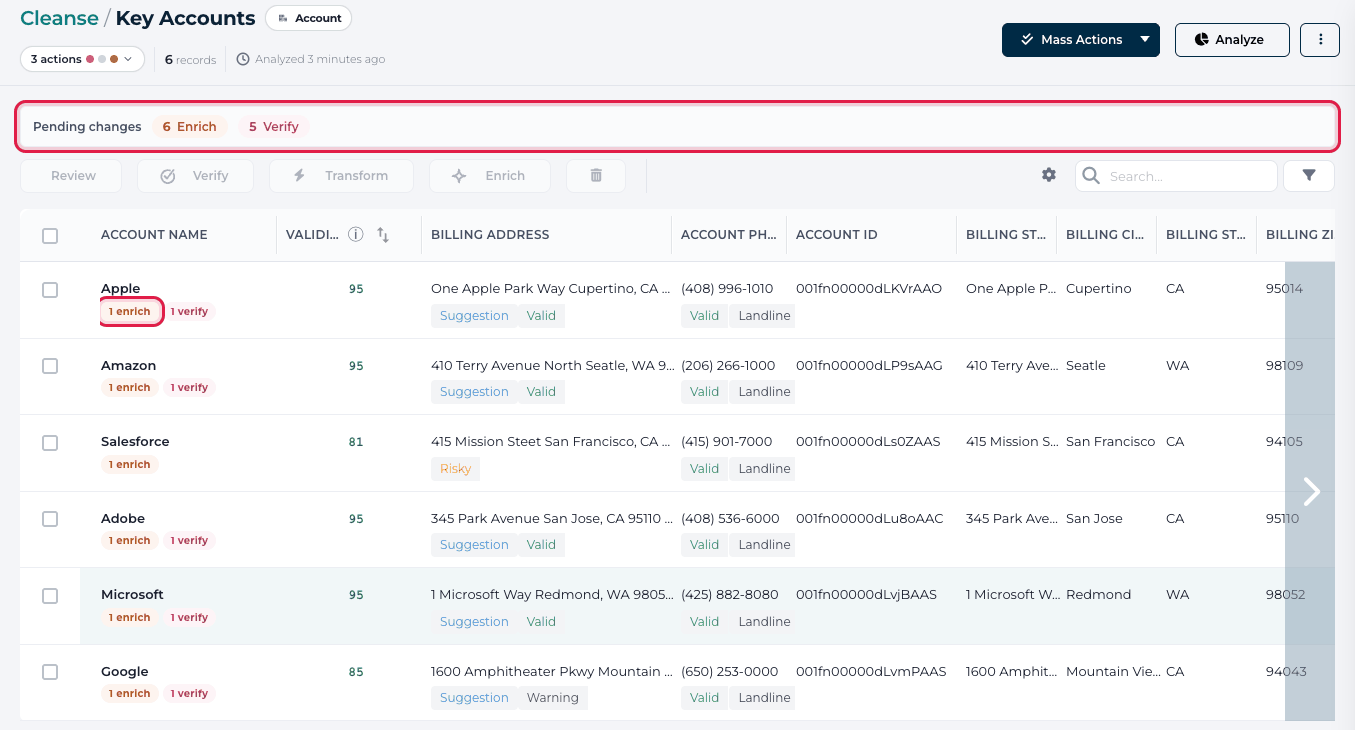The image size is (1355, 730).
Task: Click the Enrich toolbar button
Action: click(490, 175)
